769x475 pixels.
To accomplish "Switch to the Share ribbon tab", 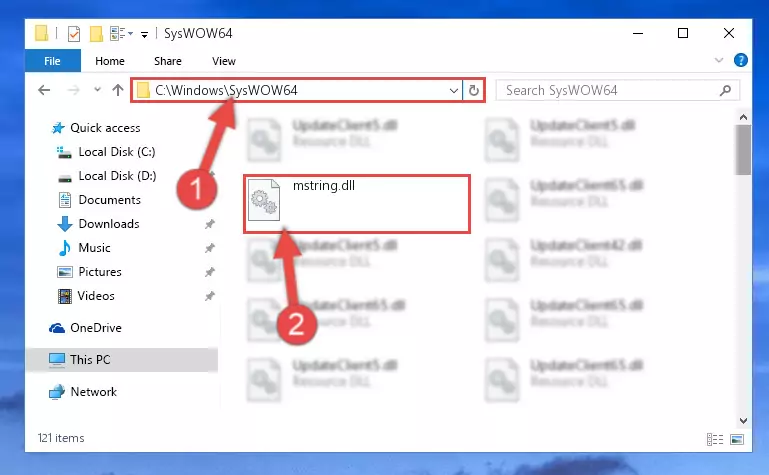I will pyautogui.click(x=168, y=61).
